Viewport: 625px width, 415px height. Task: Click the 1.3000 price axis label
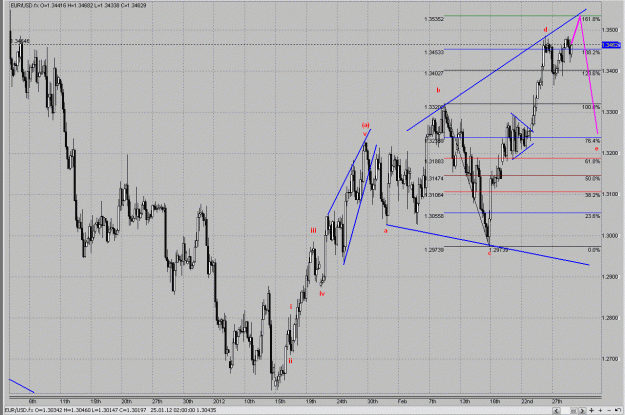610,236
